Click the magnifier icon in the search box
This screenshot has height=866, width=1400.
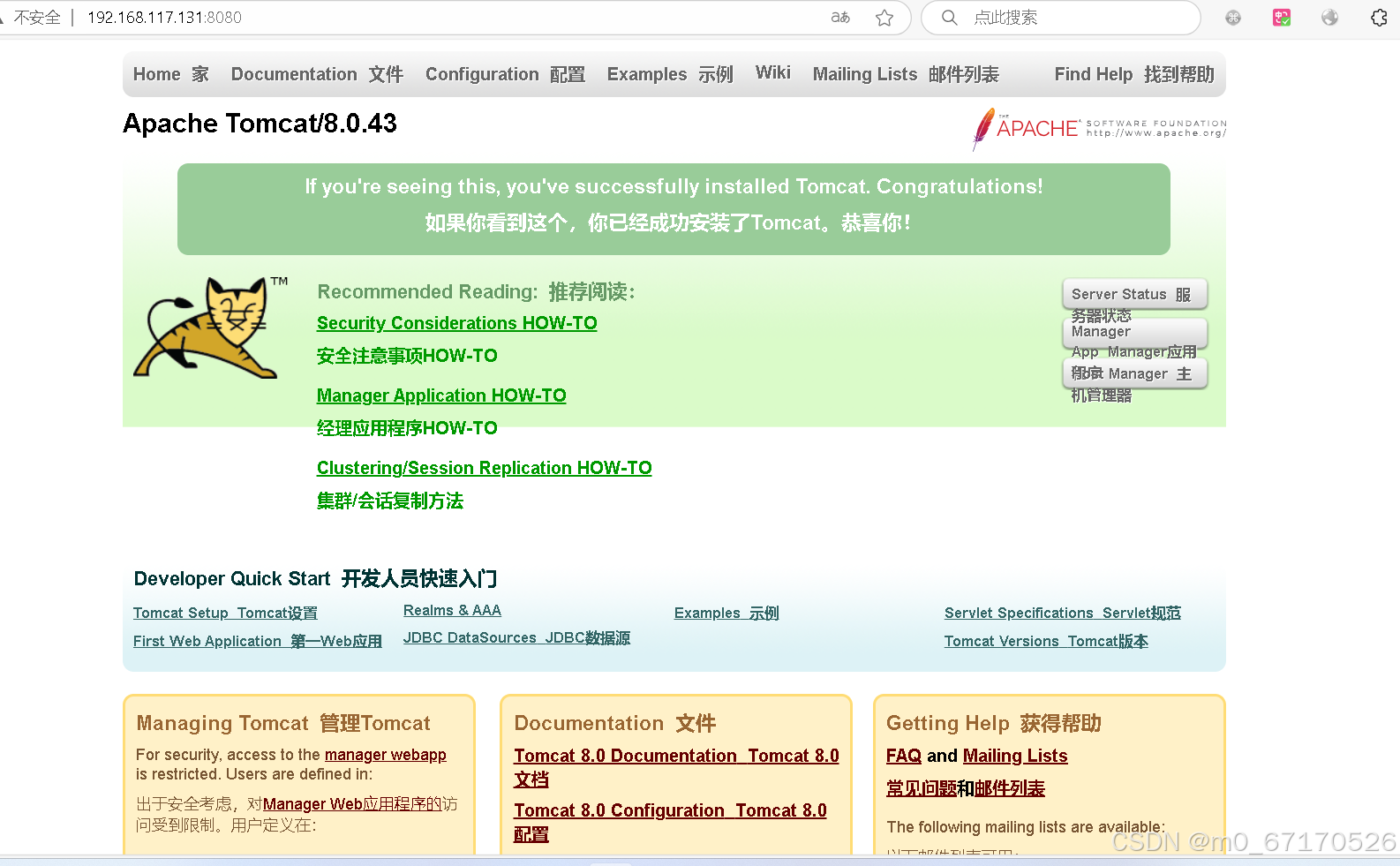pos(949,18)
